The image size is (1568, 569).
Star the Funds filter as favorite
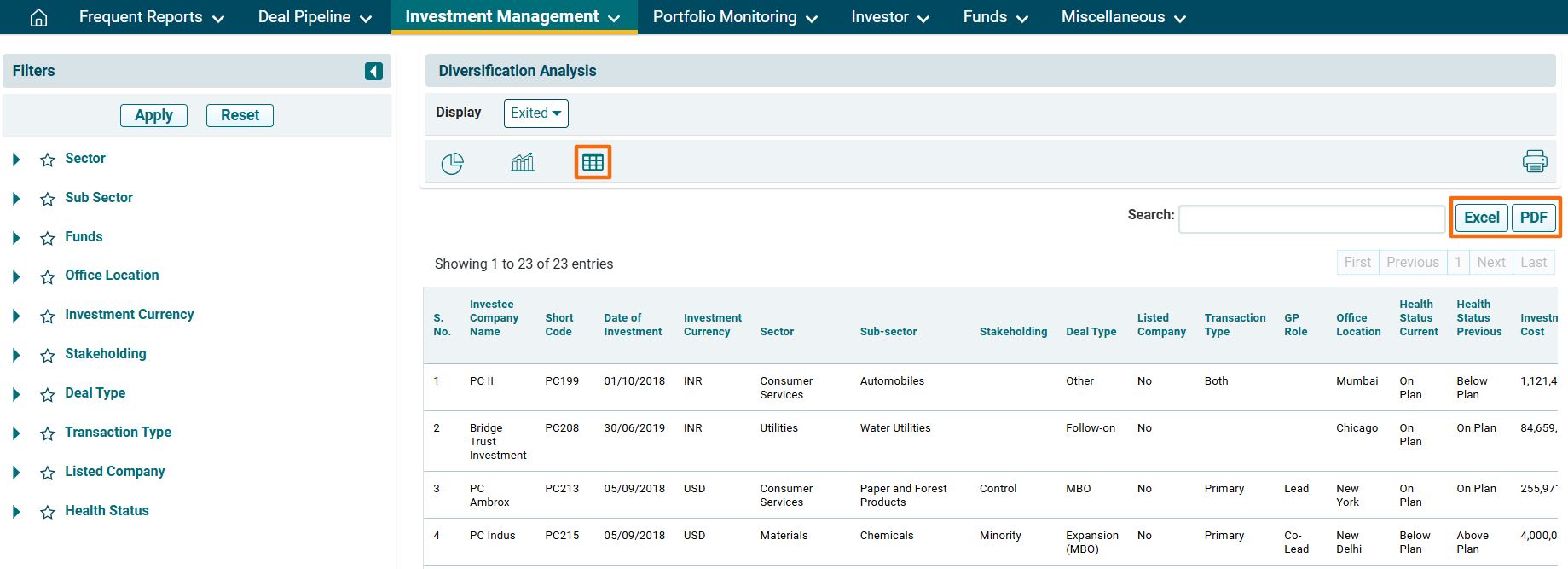tap(48, 238)
